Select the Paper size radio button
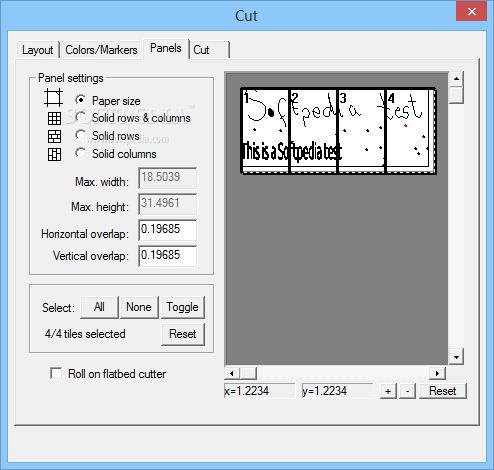 point(81,100)
